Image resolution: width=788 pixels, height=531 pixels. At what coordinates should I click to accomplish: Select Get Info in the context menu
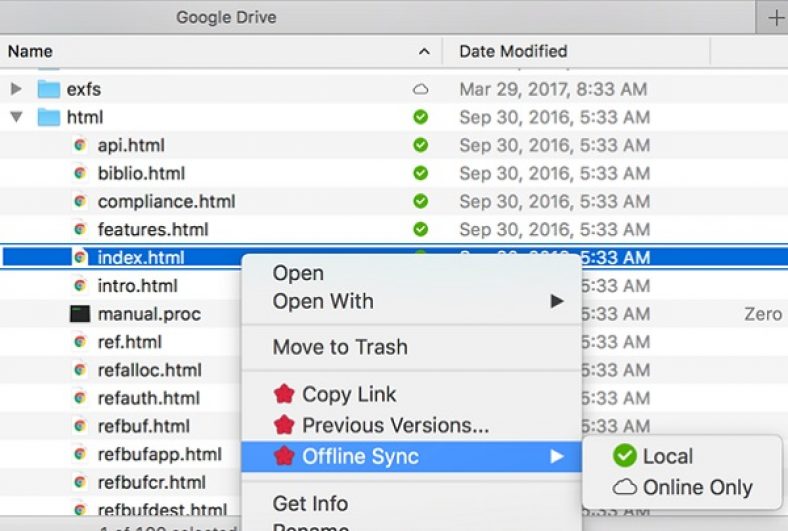[x=310, y=503]
